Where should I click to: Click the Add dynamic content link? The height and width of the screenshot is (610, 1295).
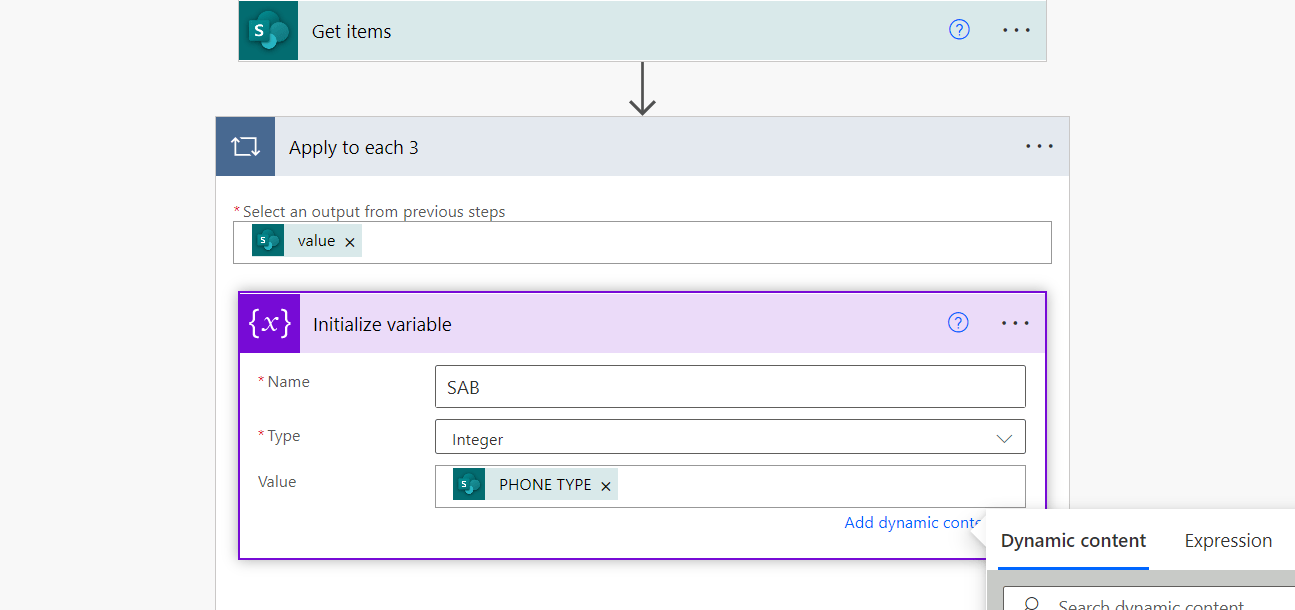click(x=914, y=522)
